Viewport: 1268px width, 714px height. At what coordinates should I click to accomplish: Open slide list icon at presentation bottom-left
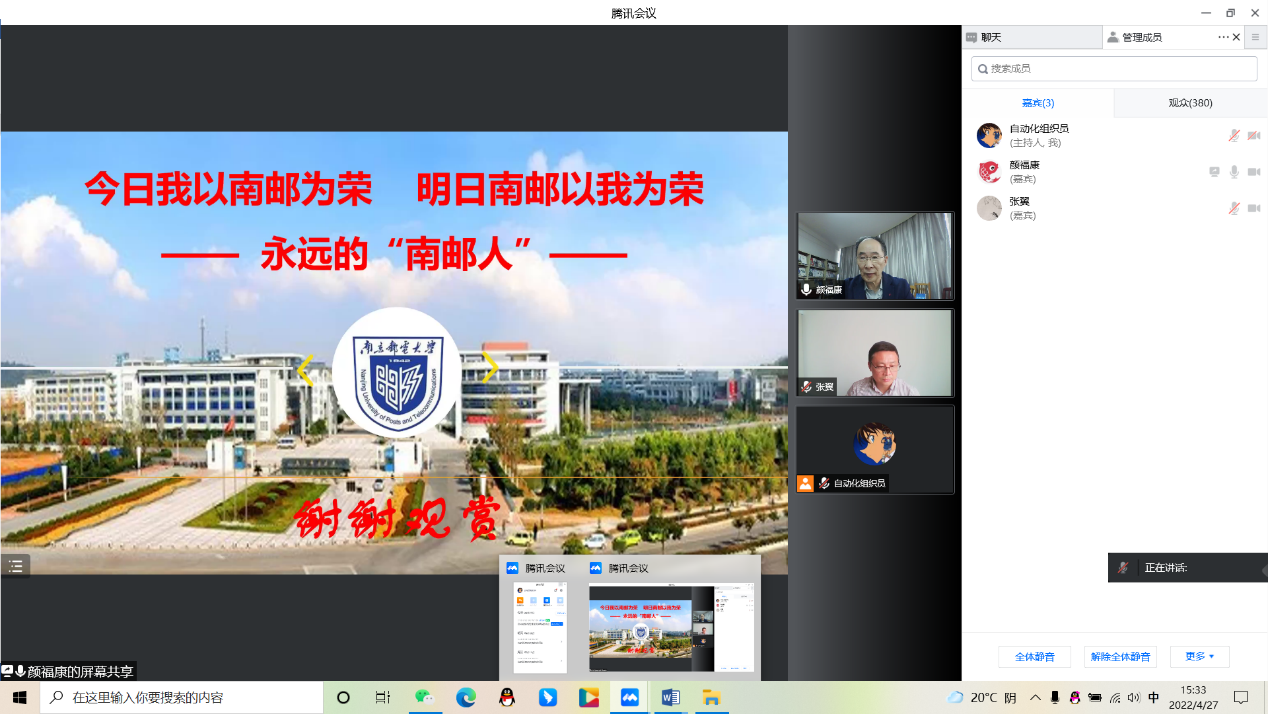[15, 566]
